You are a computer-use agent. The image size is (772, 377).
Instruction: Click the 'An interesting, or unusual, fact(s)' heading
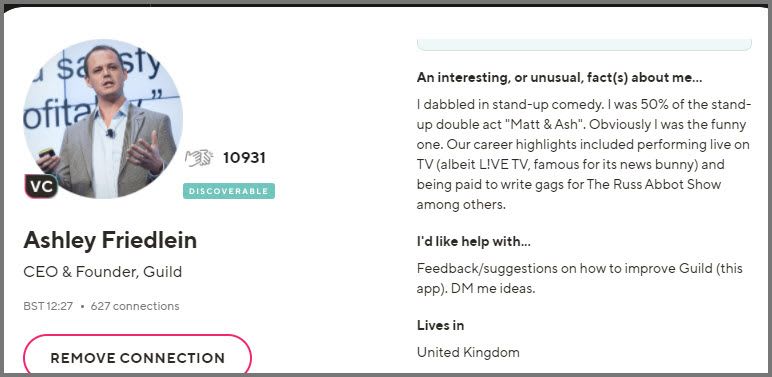click(559, 78)
